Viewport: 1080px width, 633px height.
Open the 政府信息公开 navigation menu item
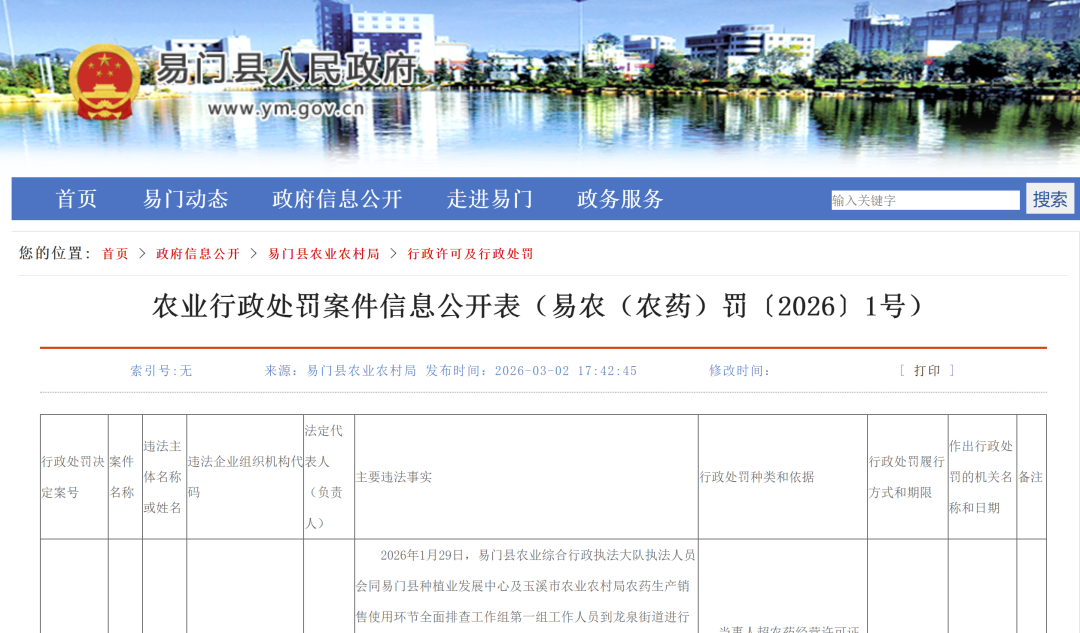pyautogui.click(x=337, y=199)
